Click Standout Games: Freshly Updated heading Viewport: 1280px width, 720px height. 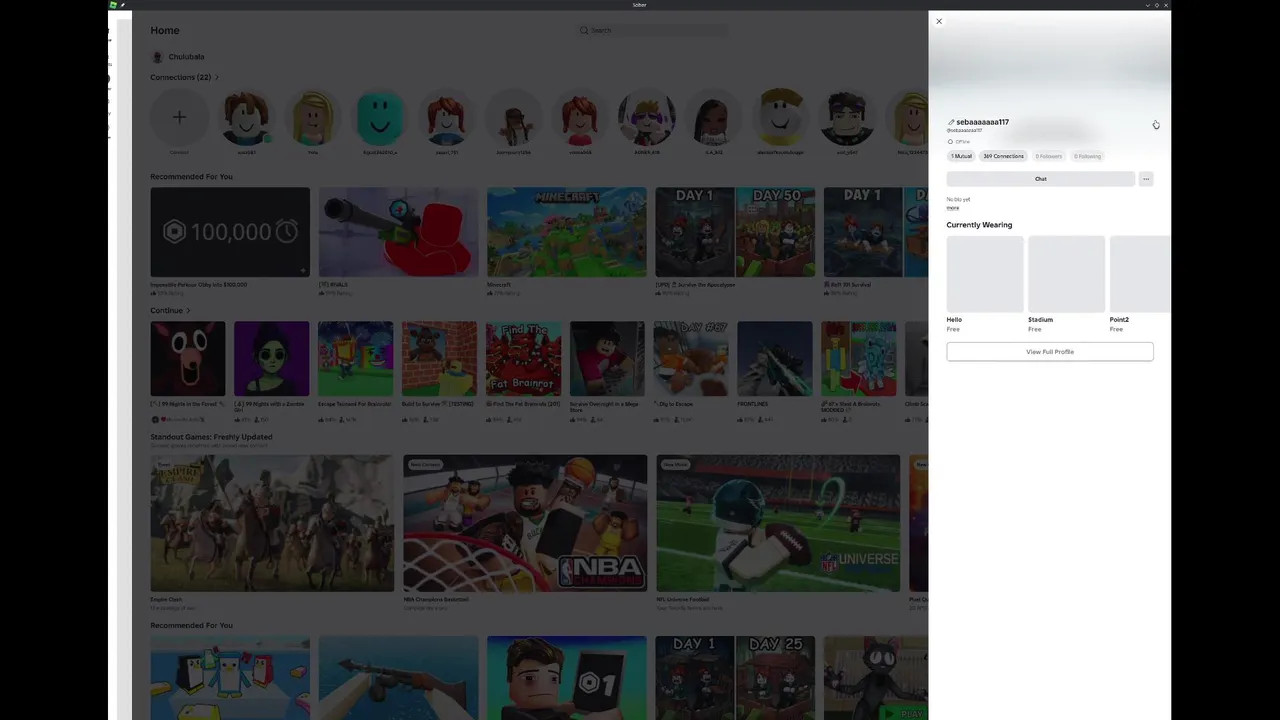pos(211,437)
